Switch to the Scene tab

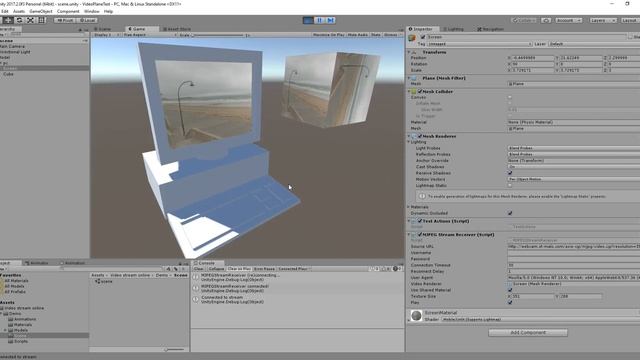click(x=104, y=29)
